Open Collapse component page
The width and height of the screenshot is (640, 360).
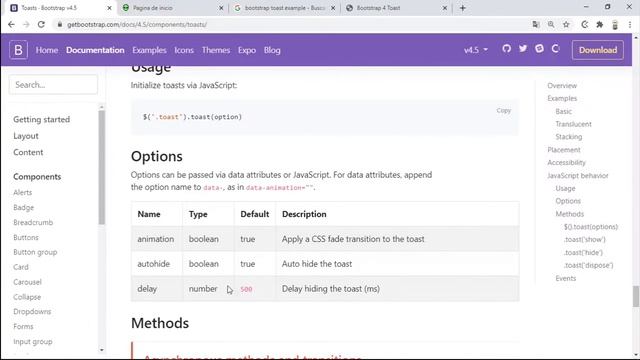(27, 297)
